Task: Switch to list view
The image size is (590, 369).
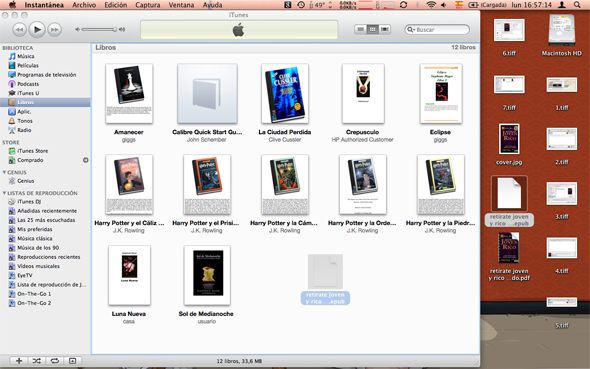Action: pyautogui.click(x=360, y=29)
